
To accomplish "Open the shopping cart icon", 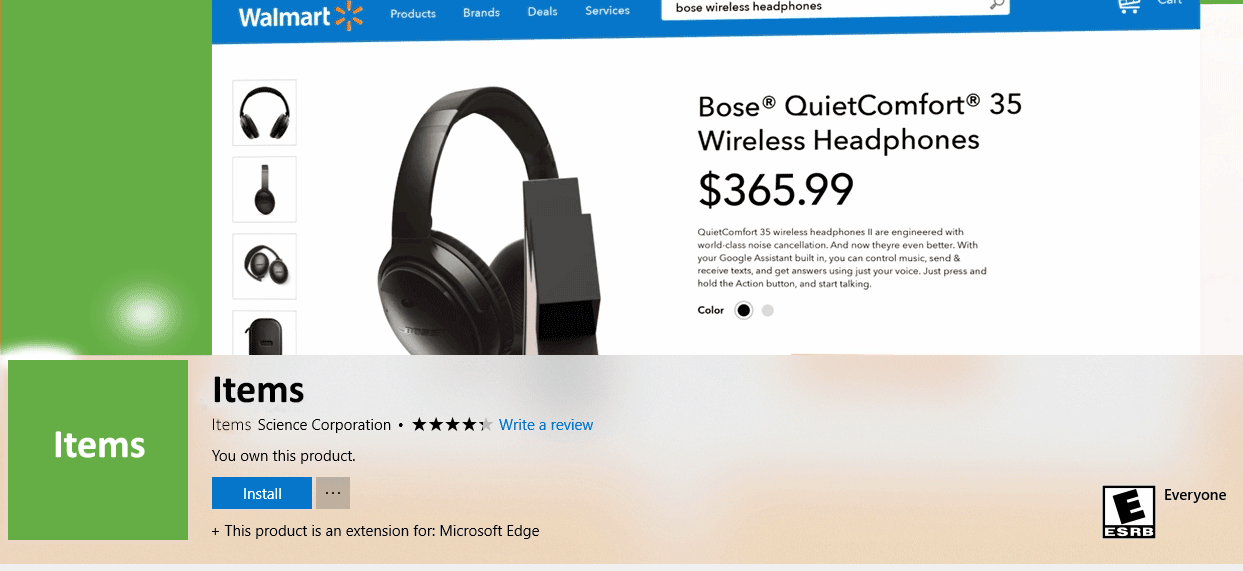I will pyautogui.click(x=1129, y=5).
